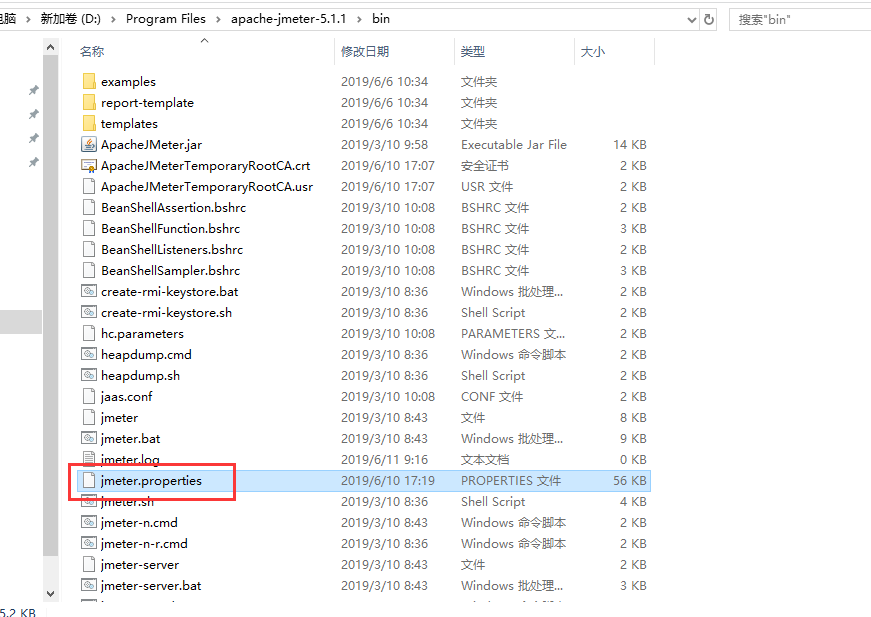Image resolution: width=871 pixels, height=617 pixels.
Task: Select the file name hc.parameters
Action: 142,333
